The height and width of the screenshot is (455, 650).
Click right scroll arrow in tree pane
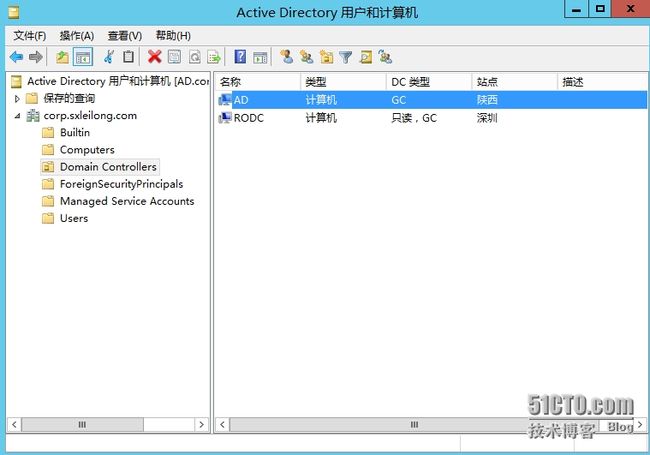click(x=201, y=425)
